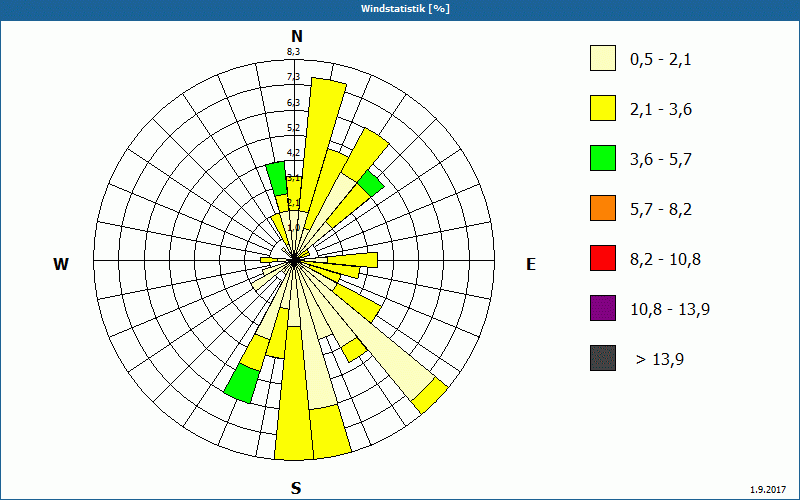Viewport: 800px width, 500px height.
Task: Click the legend label '10,8 - 13,9'
Action: point(670,310)
